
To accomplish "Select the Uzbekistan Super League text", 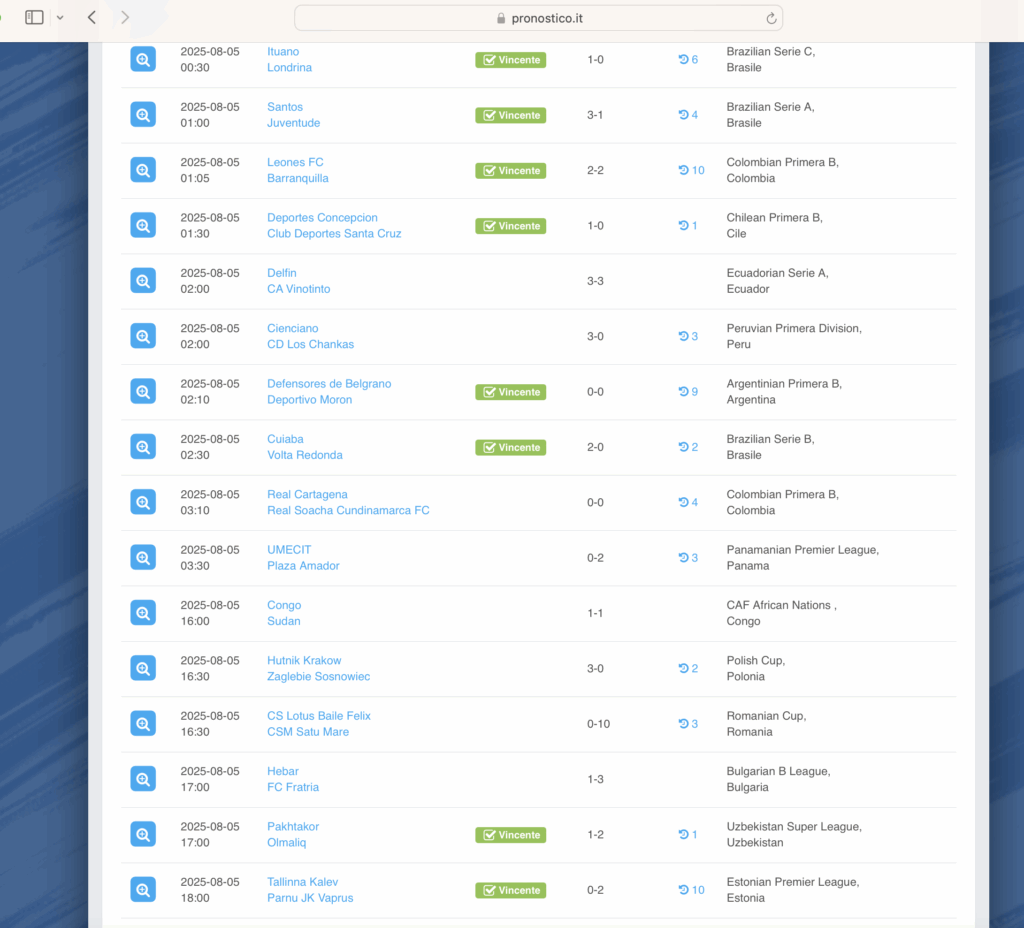I will click(794, 827).
